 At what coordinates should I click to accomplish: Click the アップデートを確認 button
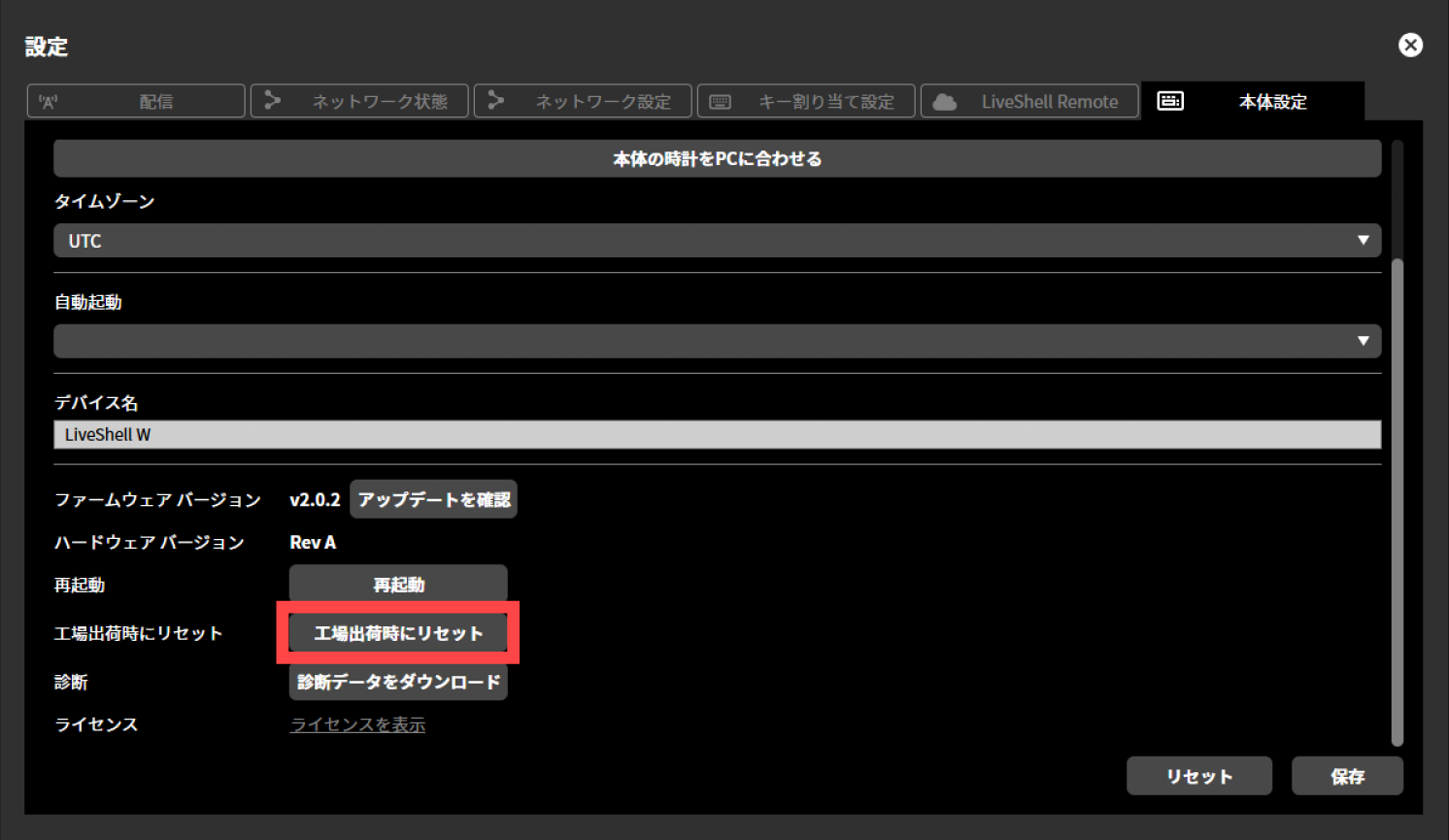pyautogui.click(x=433, y=498)
